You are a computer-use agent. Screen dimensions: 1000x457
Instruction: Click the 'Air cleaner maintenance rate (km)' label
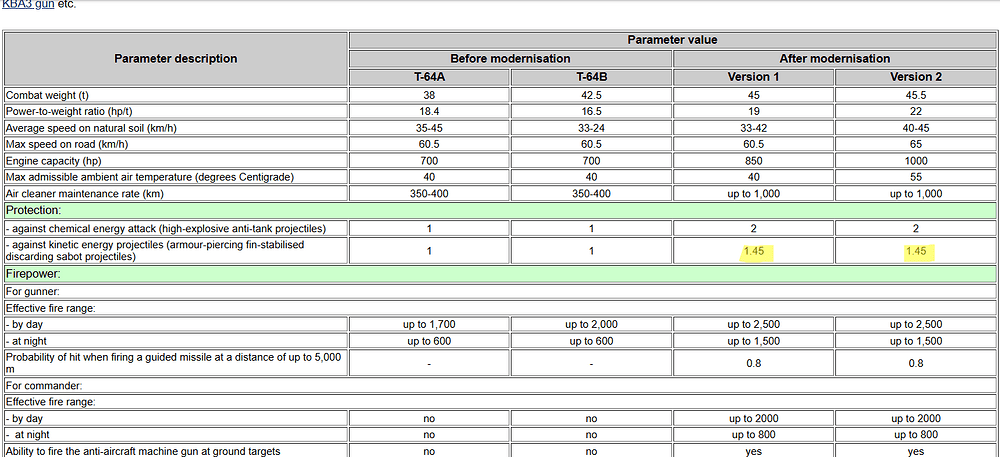[x=84, y=193]
